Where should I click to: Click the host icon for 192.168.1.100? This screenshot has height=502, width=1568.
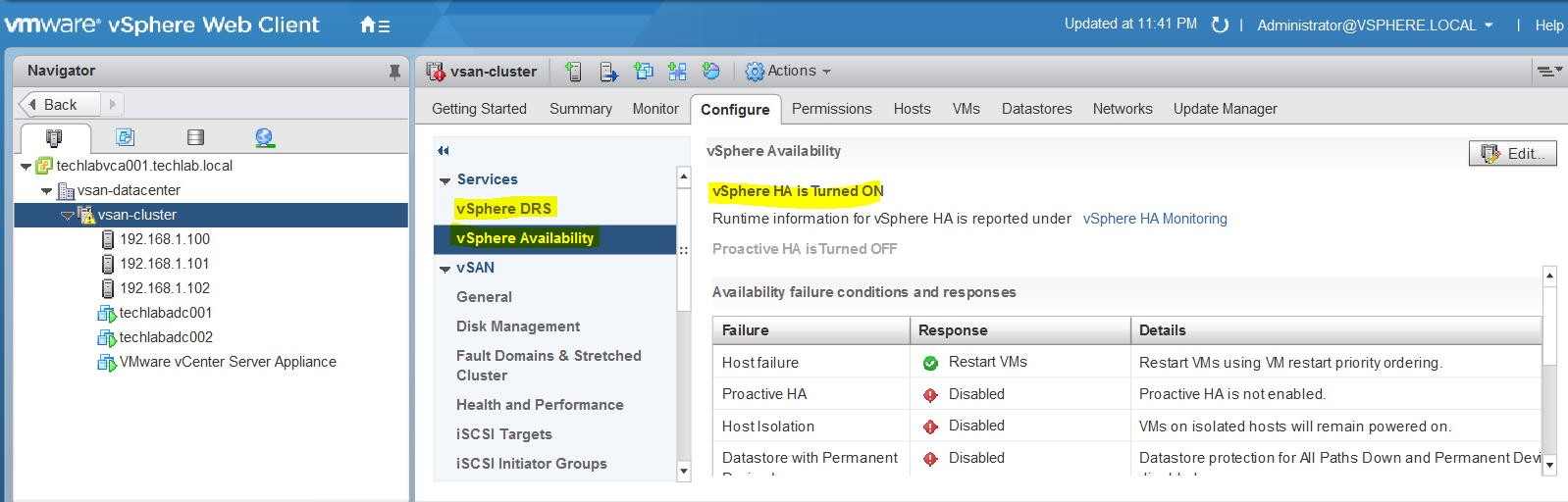pyautogui.click(x=108, y=239)
